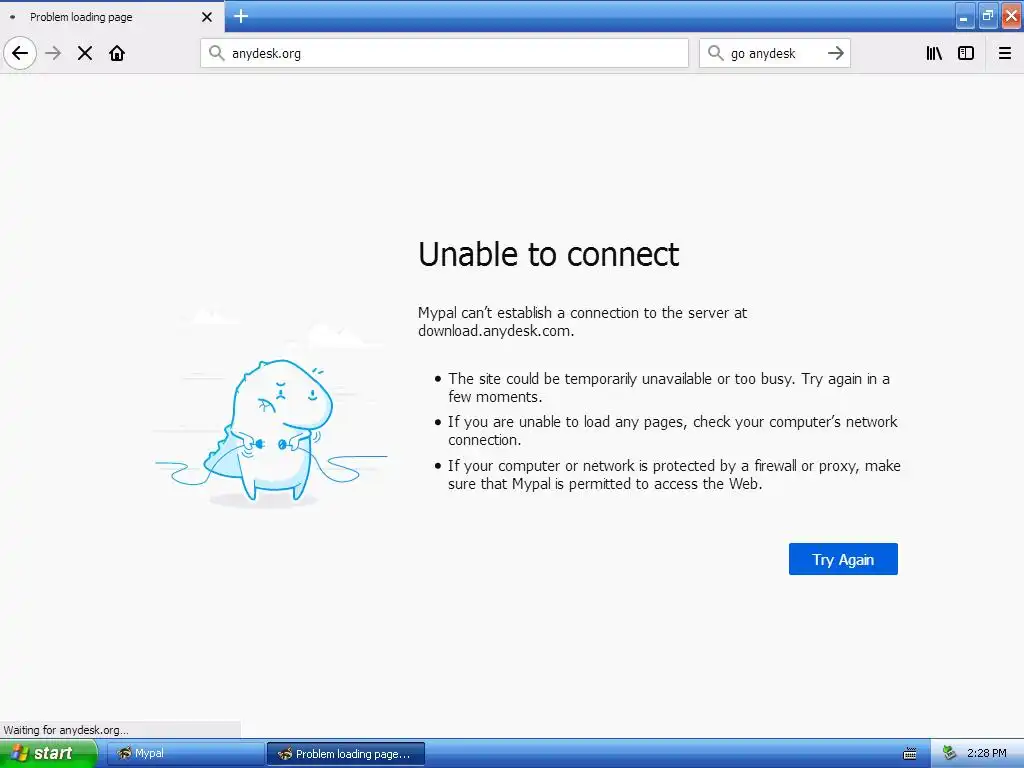Open a new tab with plus button

point(241,16)
